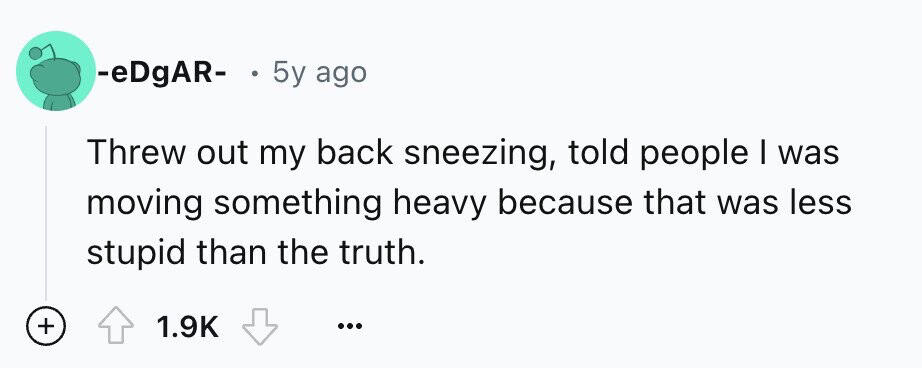Click the dot separator before timestamp
922x368 pixels.
[x=254, y=75]
